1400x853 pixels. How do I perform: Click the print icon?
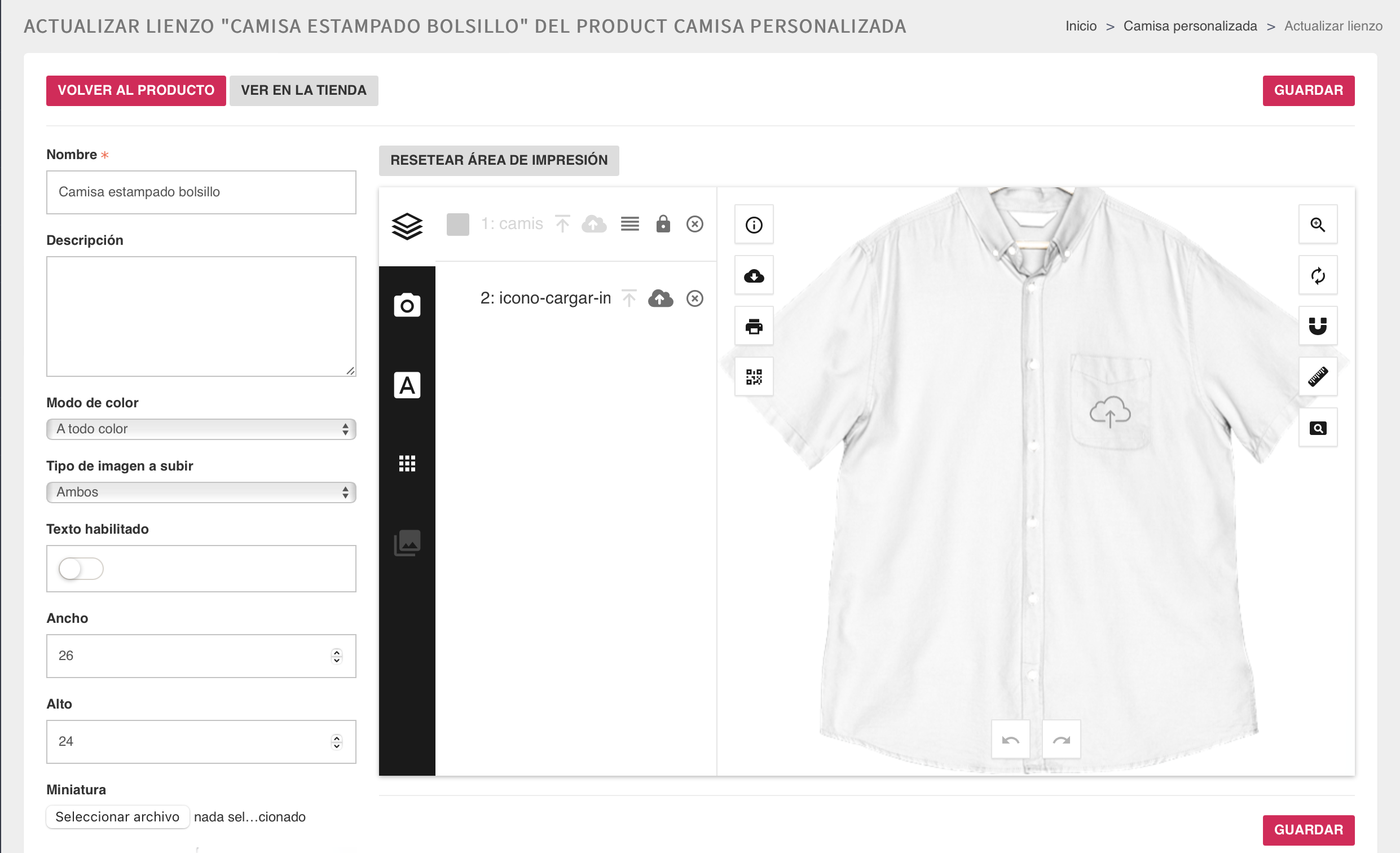[x=754, y=326]
